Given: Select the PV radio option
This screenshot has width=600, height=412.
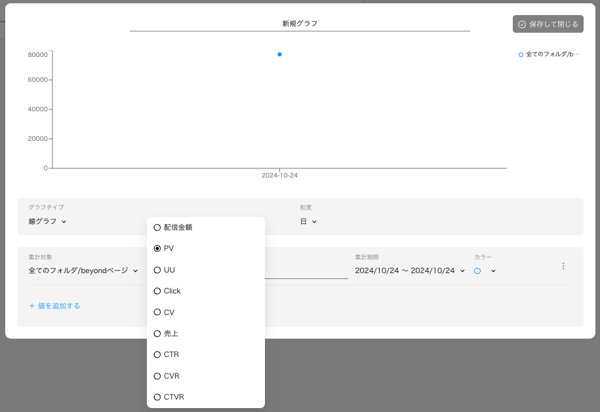Looking at the screenshot, I should 158,249.
